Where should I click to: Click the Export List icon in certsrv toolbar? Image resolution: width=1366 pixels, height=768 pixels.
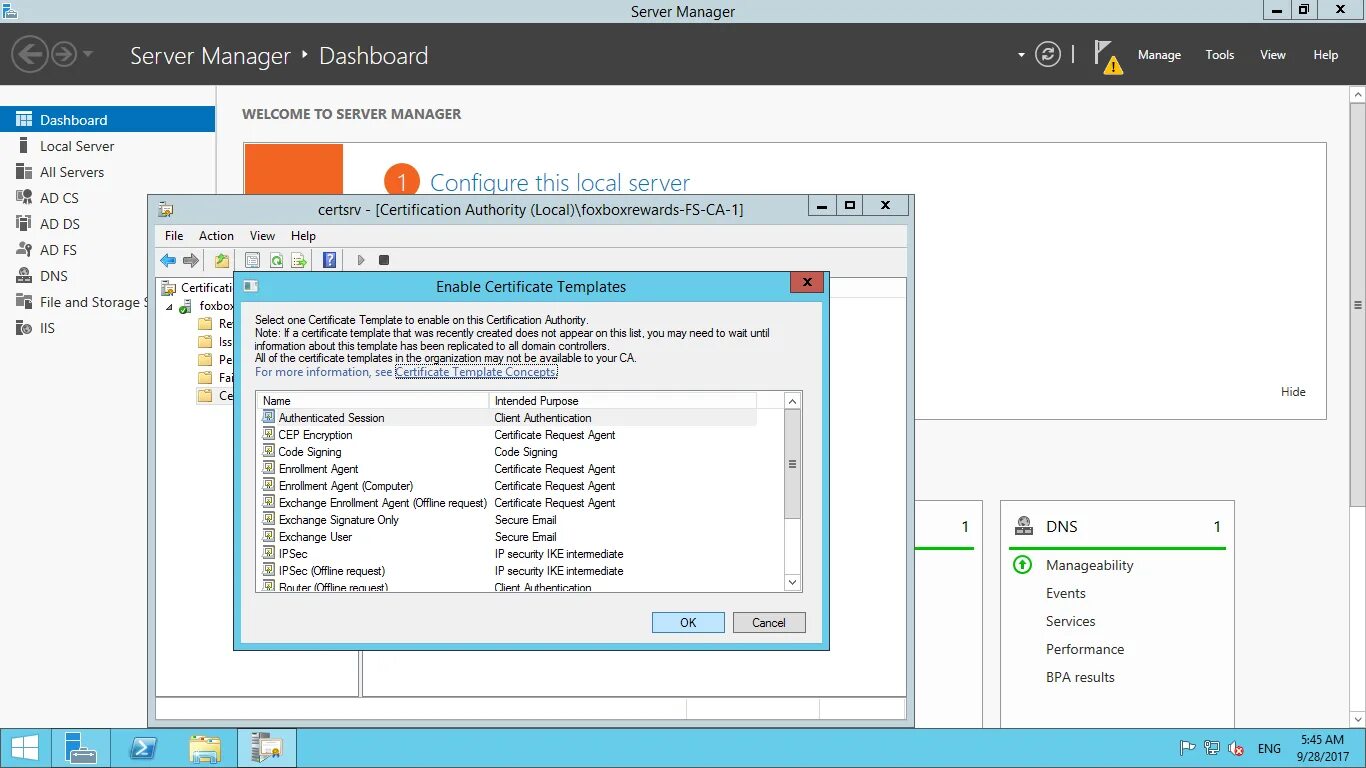299,260
